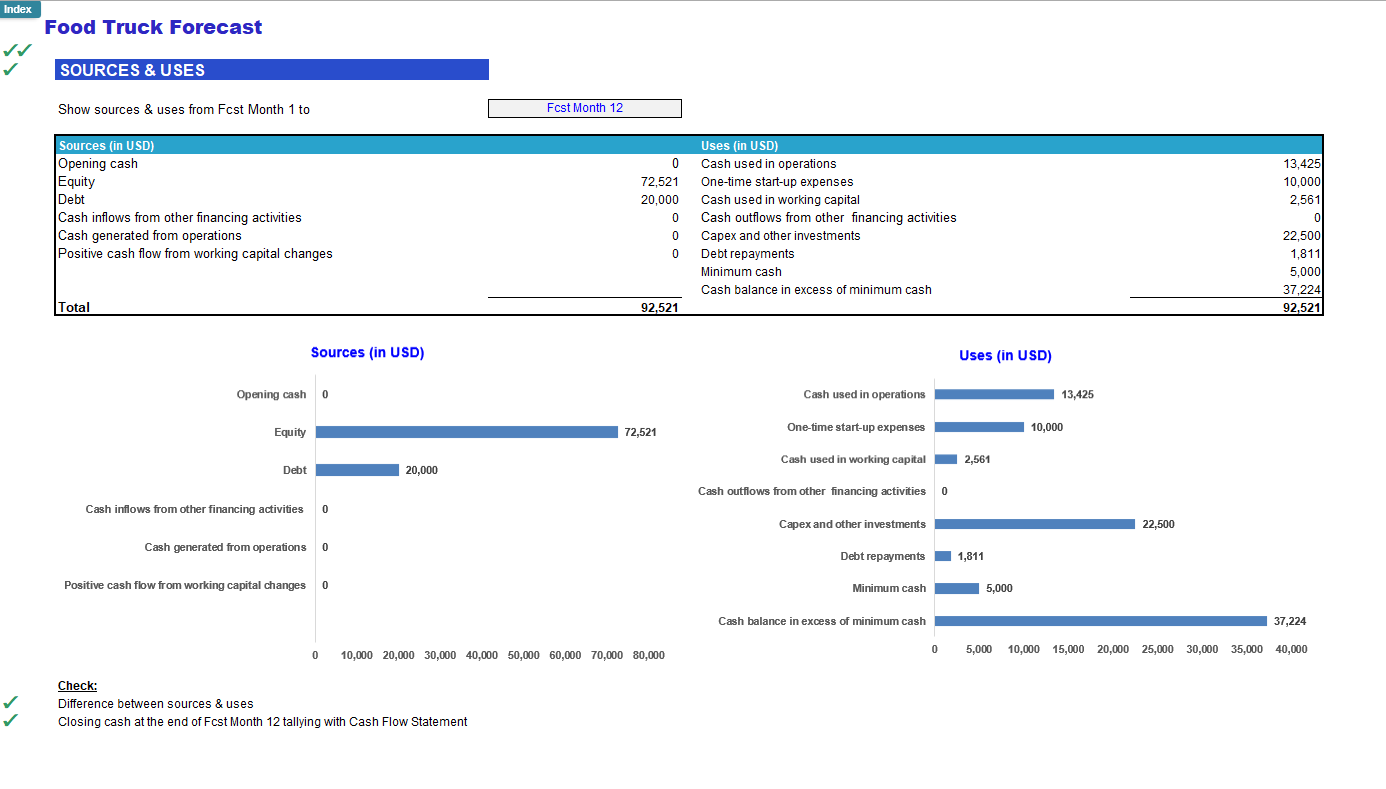1386x789 pixels.
Task: Select the Sources (in USD) table header
Action: pyautogui.click(x=106, y=146)
